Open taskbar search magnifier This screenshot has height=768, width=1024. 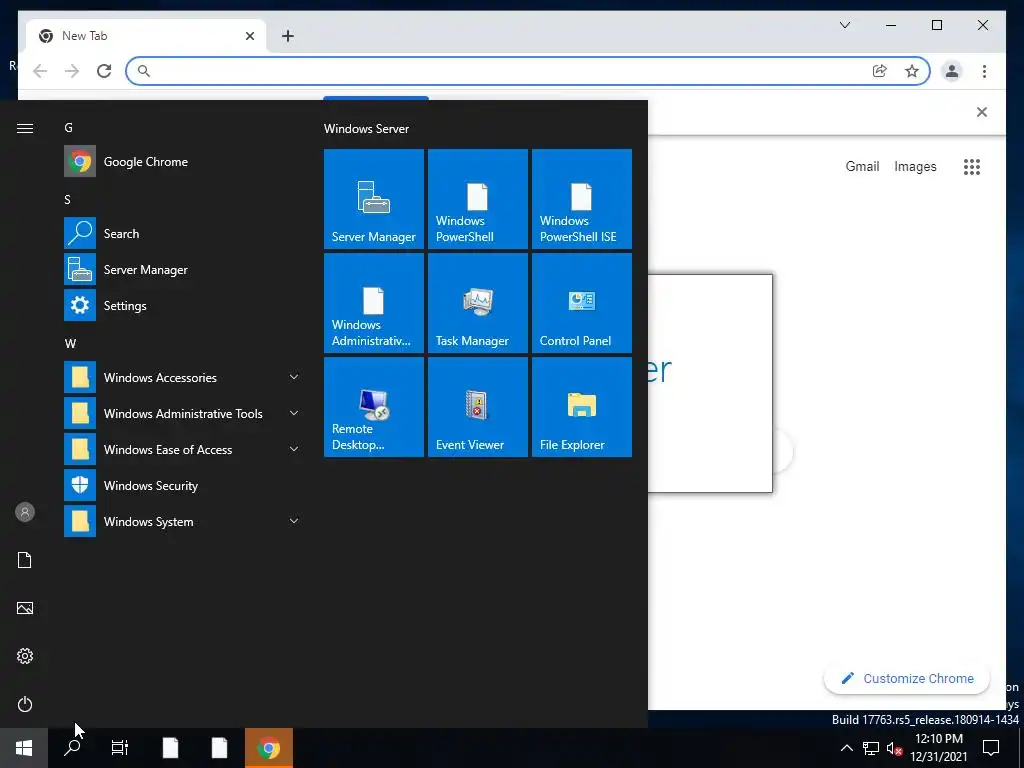pos(72,748)
